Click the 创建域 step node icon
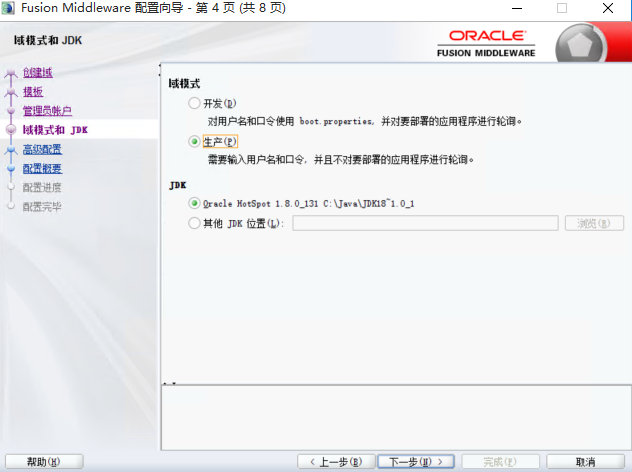The image size is (632, 472). [x=11, y=73]
